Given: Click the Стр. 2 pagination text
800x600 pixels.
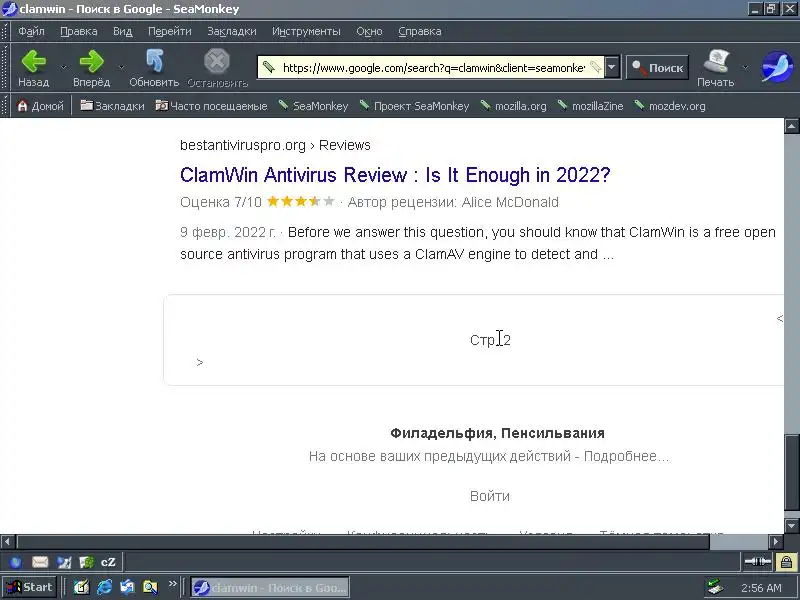Looking at the screenshot, I should coord(490,340).
